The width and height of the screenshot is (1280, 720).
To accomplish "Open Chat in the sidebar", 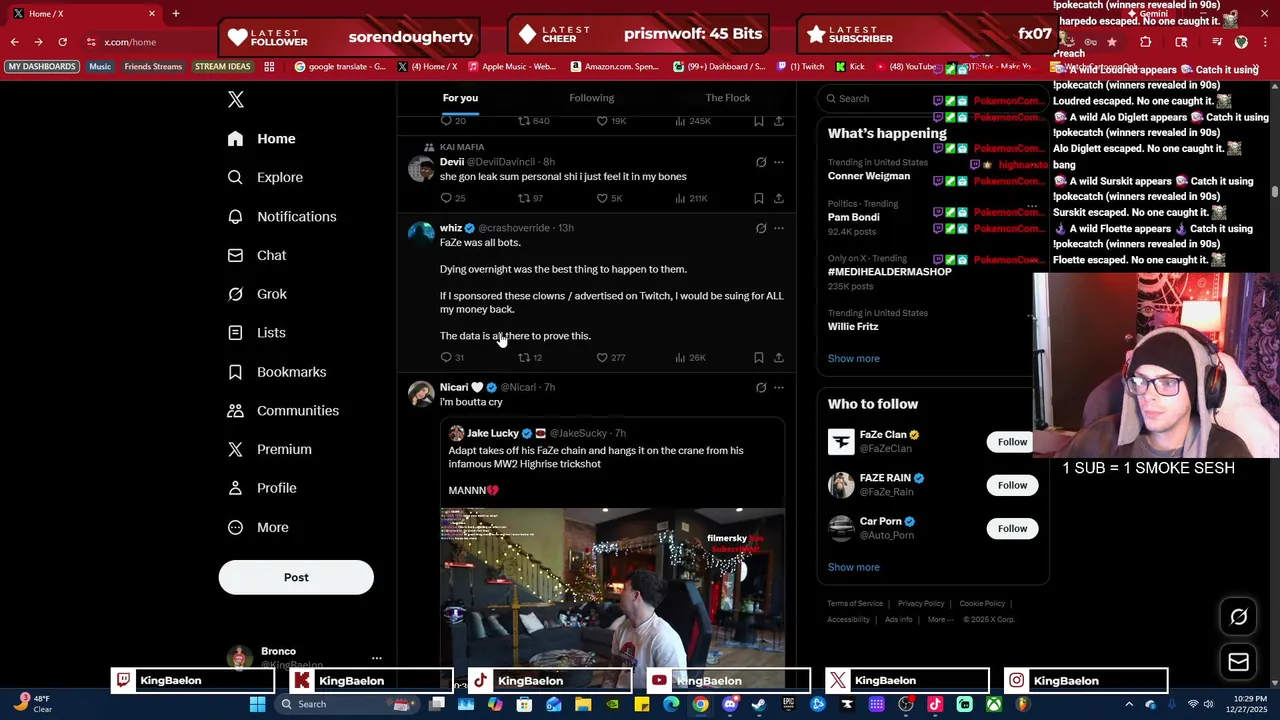I will [x=257, y=255].
